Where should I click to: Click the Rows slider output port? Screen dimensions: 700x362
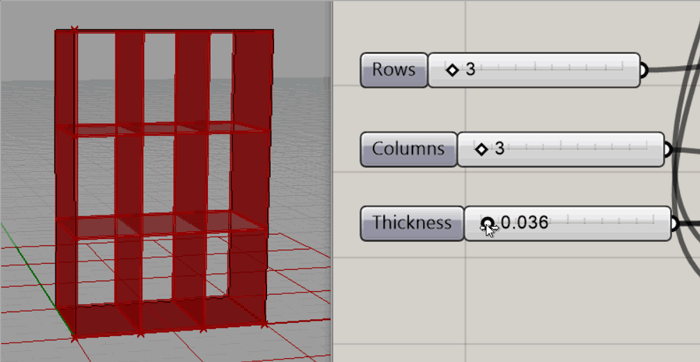coord(643,70)
